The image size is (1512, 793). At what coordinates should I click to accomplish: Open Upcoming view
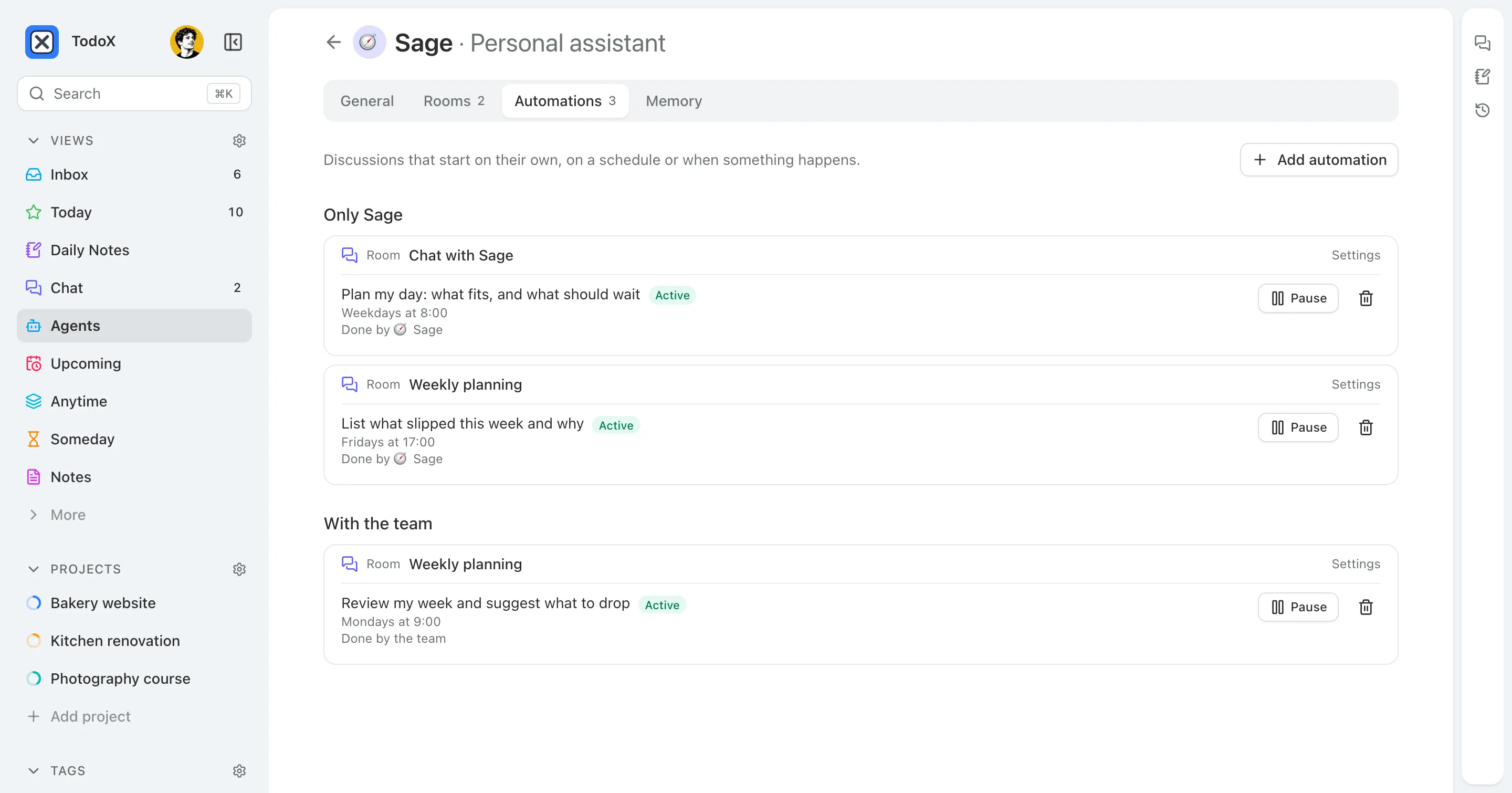[134, 363]
